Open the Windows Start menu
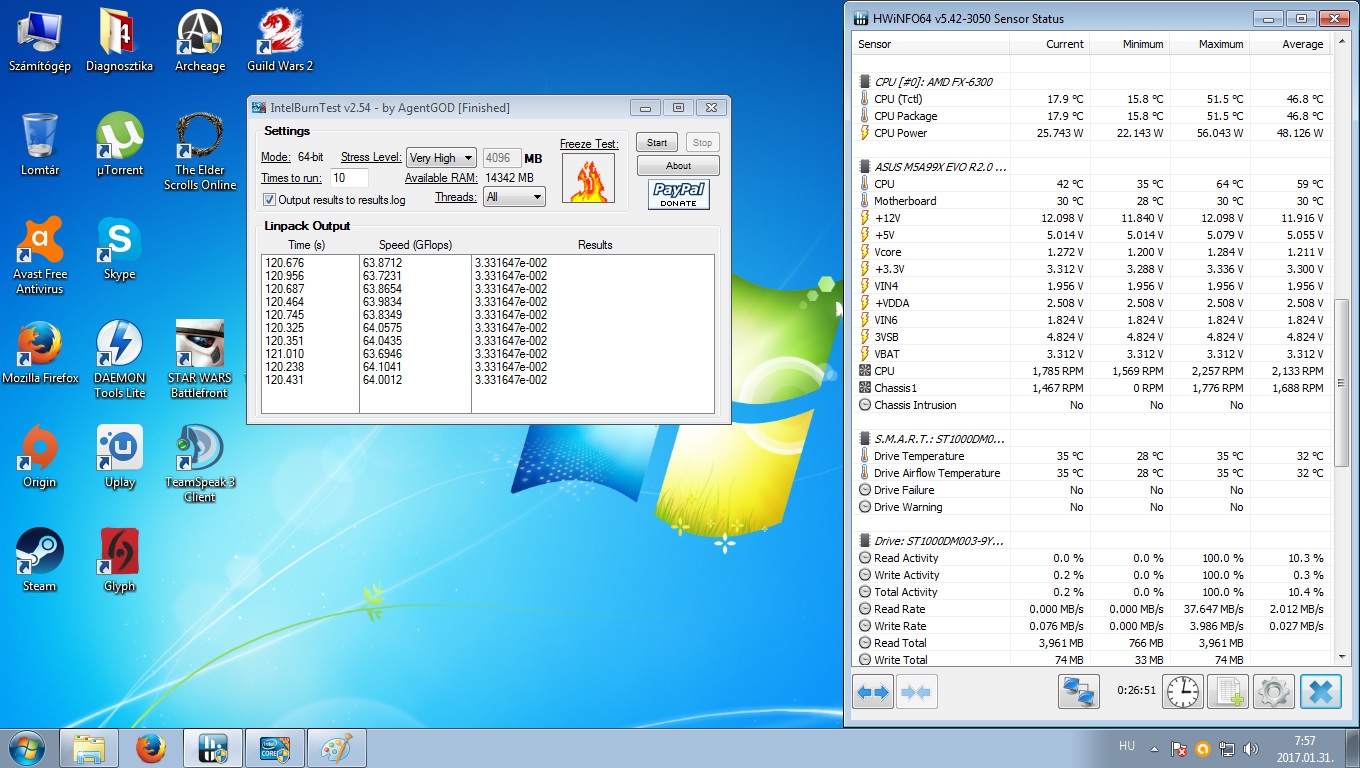Viewport: 1360px width, 768px height. [x=27, y=748]
